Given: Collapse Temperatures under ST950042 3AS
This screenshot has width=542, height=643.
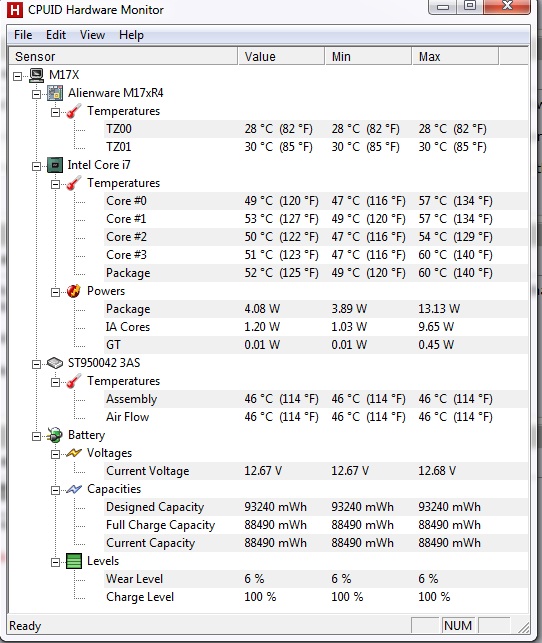Looking at the screenshot, I should [x=55, y=382].
